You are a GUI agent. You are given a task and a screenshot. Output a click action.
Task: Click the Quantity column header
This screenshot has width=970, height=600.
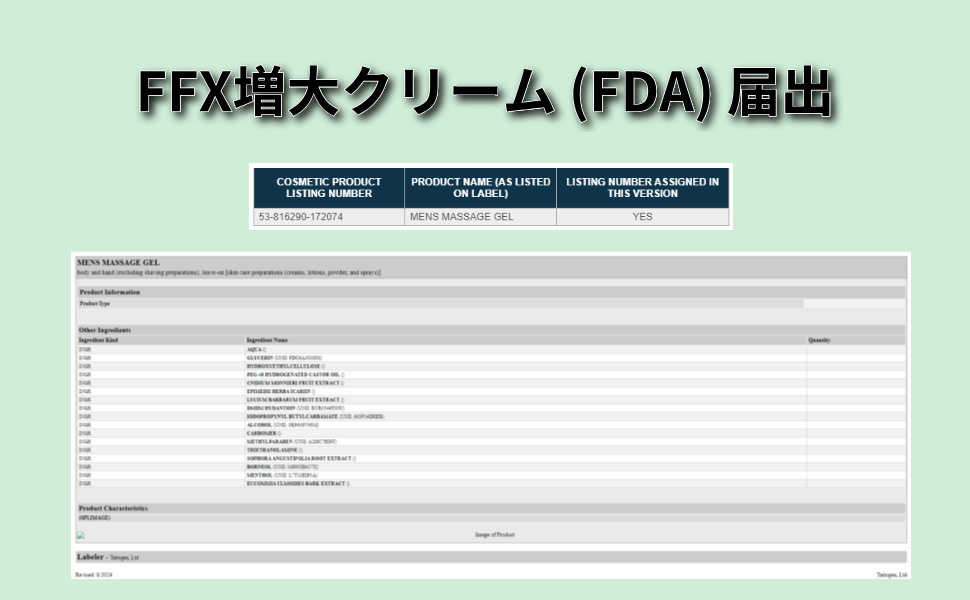coord(820,340)
